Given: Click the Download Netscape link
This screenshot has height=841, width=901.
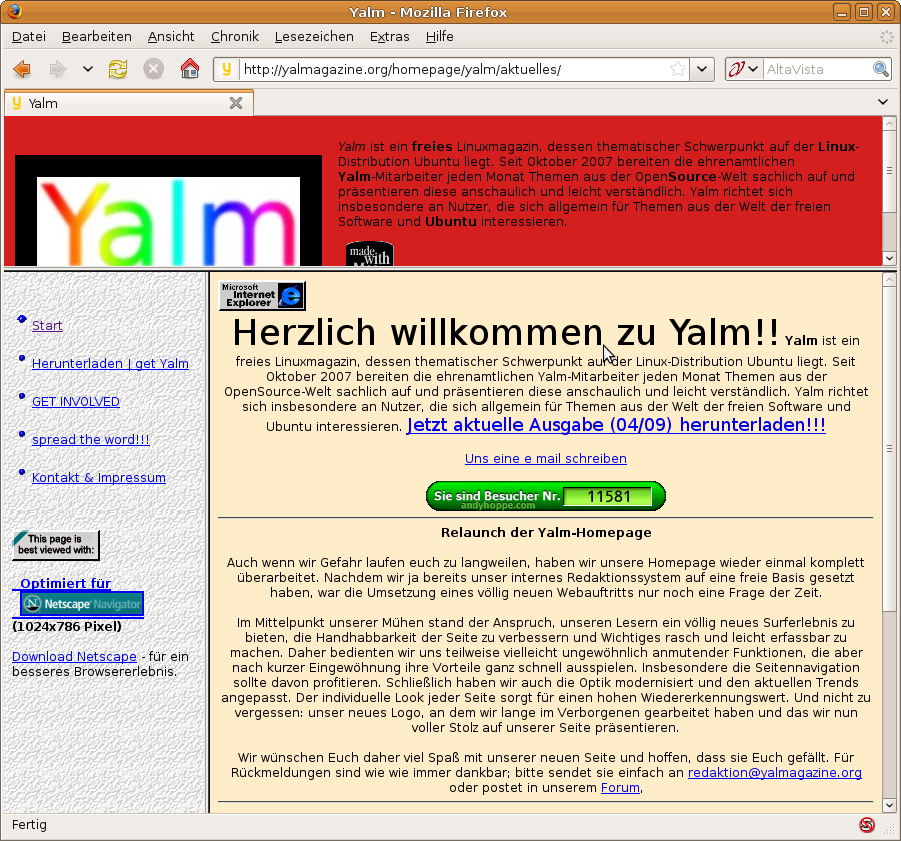Looking at the screenshot, I should 74,657.
